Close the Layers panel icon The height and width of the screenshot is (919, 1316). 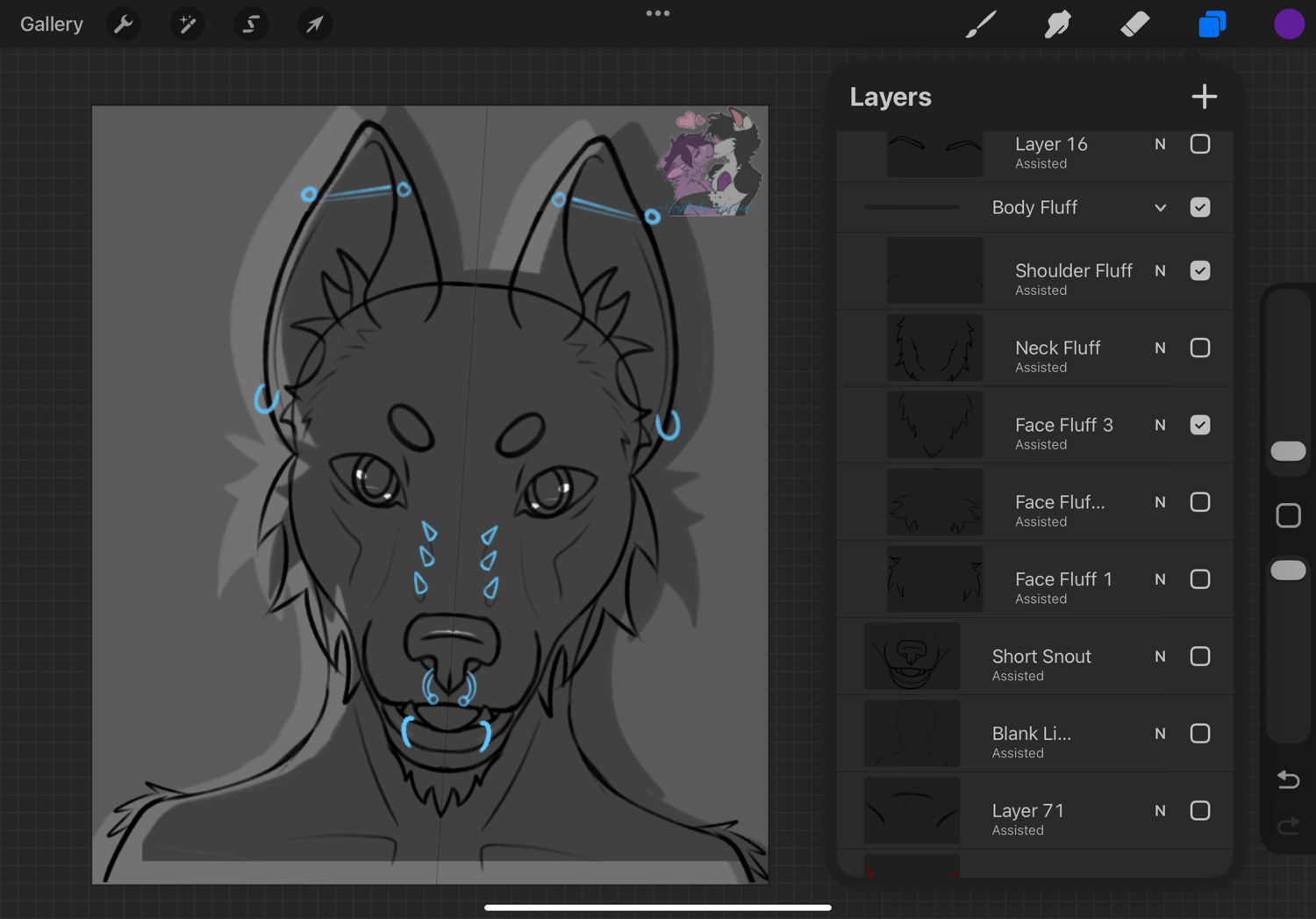[1212, 25]
